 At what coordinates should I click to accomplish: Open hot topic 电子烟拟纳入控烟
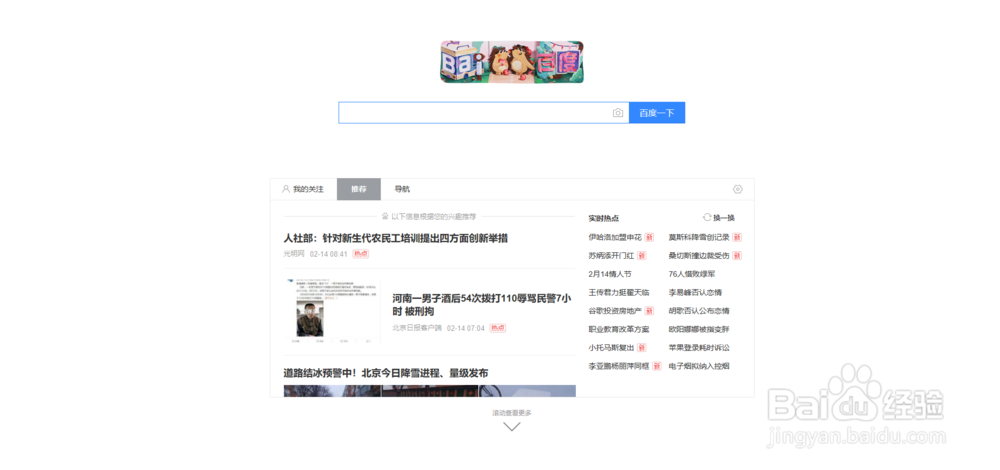coord(698,367)
